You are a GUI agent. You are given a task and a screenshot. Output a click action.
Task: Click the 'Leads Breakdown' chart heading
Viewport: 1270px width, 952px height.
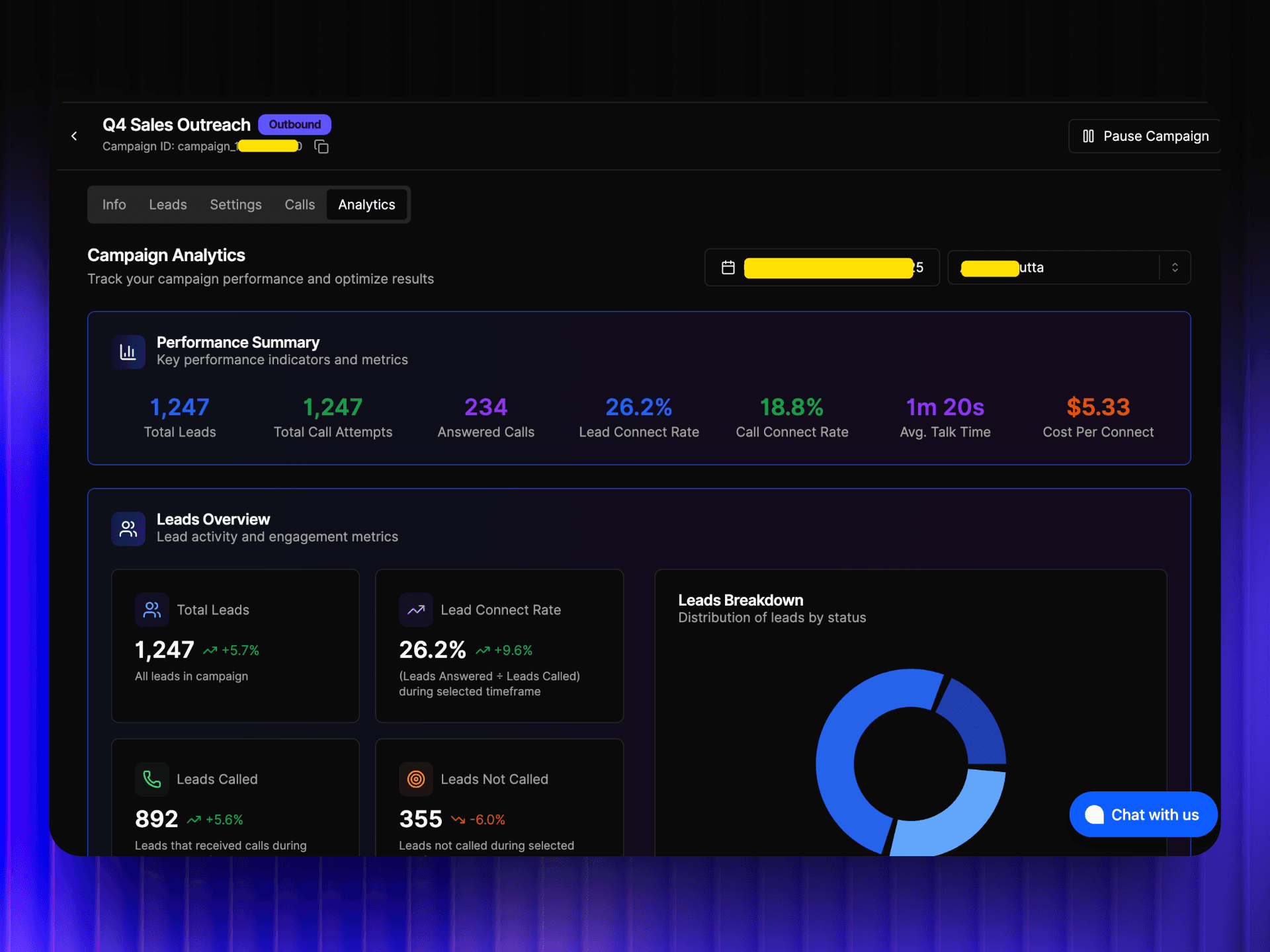[x=741, y=600]
